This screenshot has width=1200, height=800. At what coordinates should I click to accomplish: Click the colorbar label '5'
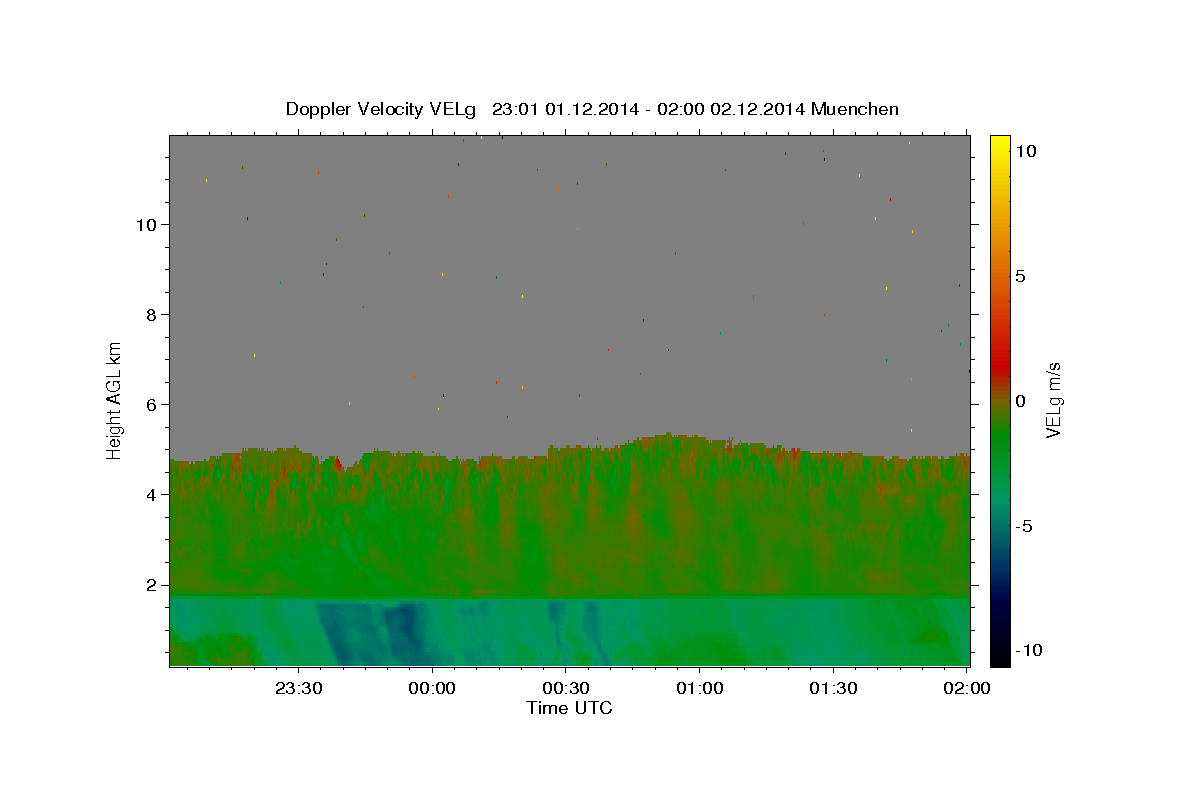[1020, 276]
